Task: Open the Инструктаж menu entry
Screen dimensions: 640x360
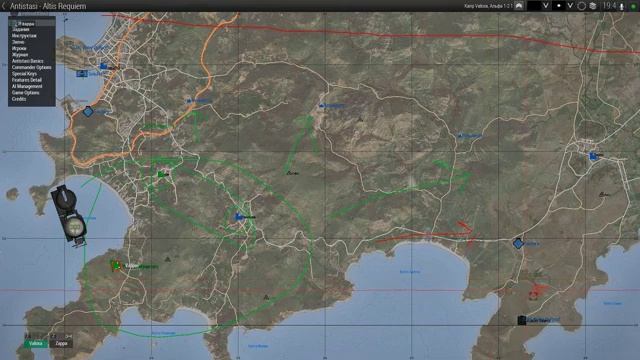Action: point(24,36)
